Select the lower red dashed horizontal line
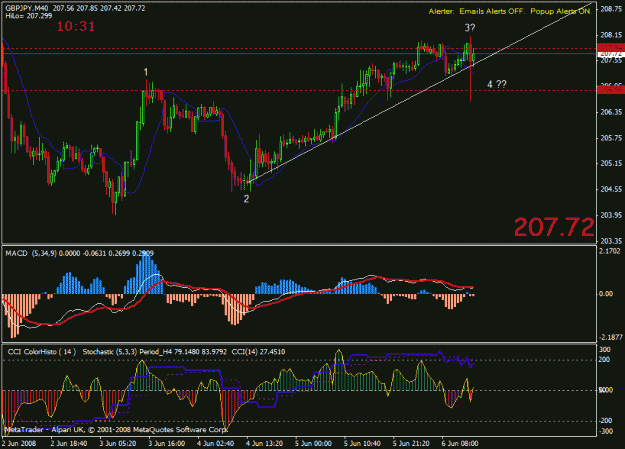This screenshot has height=449, width=625. coord(299,91)
